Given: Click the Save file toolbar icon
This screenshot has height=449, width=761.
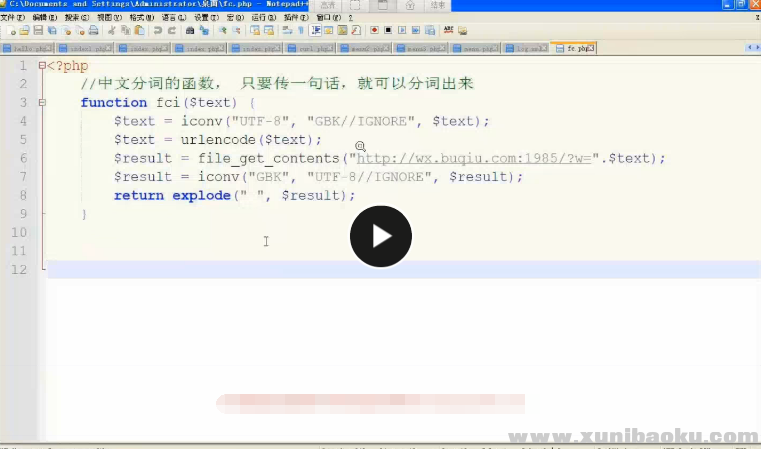Looking at the screenshot, I should [38, 31].
